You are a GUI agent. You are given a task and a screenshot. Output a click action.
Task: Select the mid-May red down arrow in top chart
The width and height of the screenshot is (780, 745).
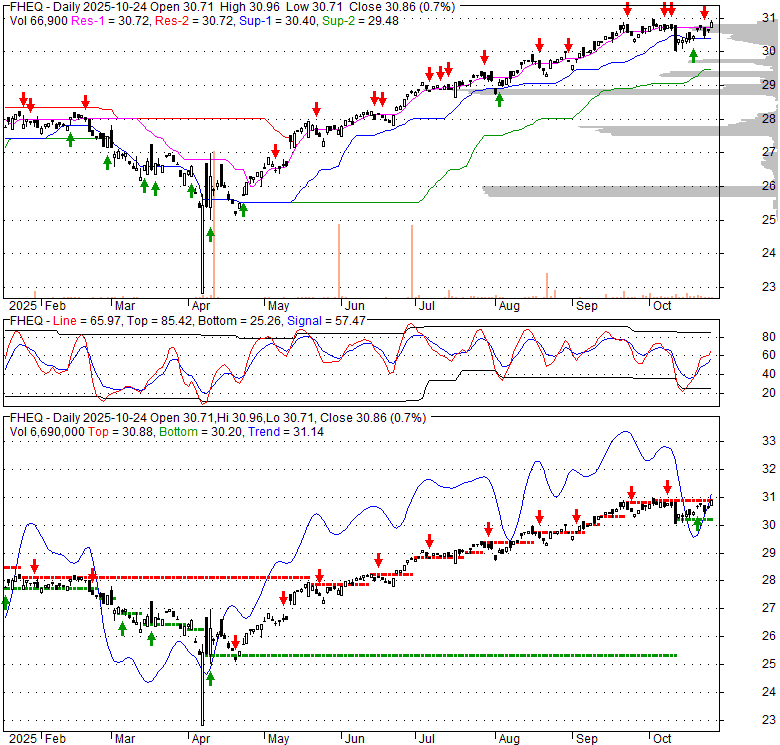pyautogui.click(x=316, y=109)
